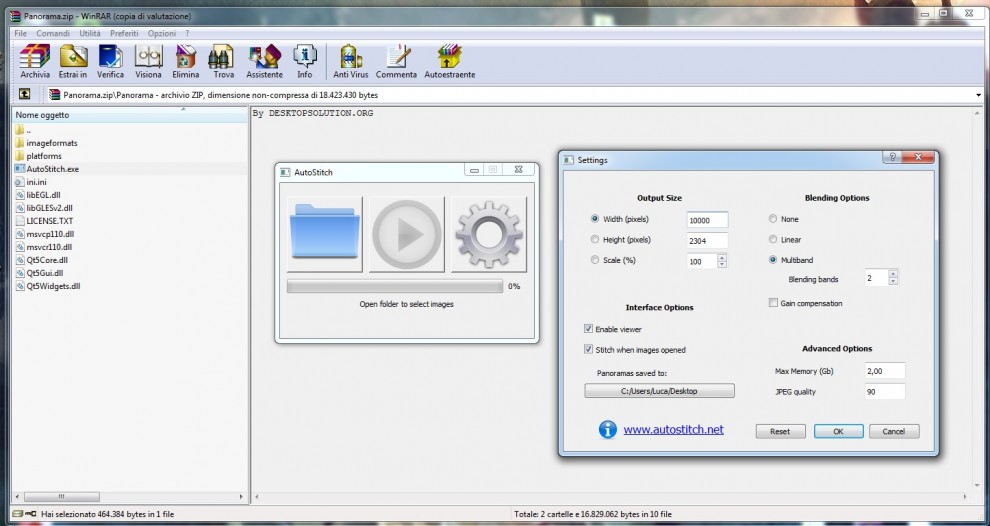Screen dimensions: 990x526
Task: Click the Scale (%) spinner arrows
Action: tap(723, 261)
